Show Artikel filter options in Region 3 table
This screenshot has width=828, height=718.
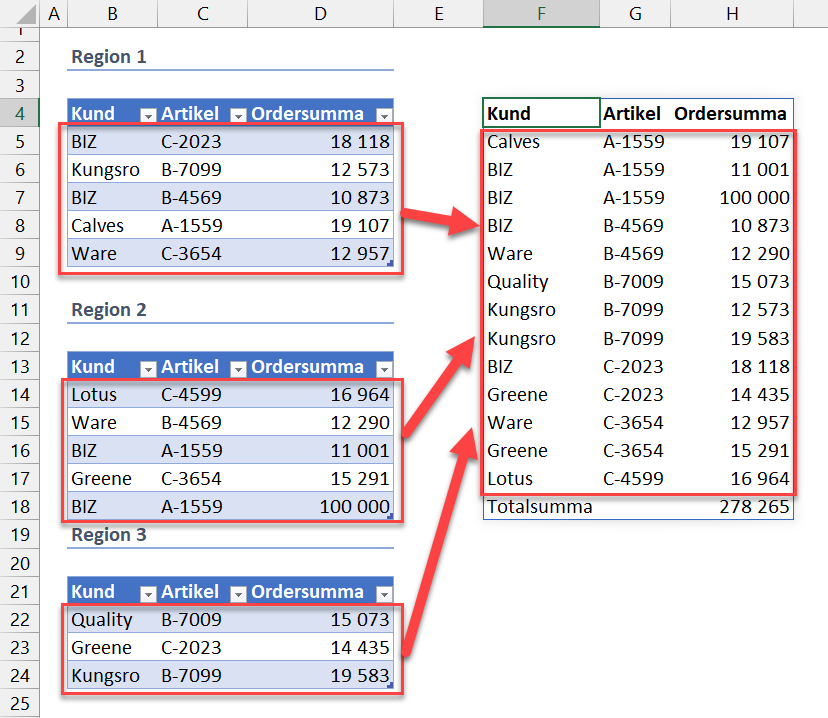coord(238,593)
